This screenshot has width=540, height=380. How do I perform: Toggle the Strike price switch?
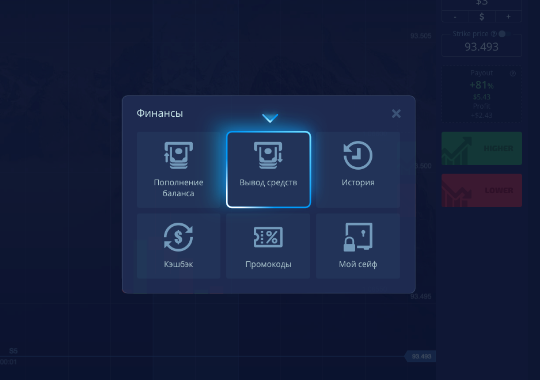(x=505, y=34)
